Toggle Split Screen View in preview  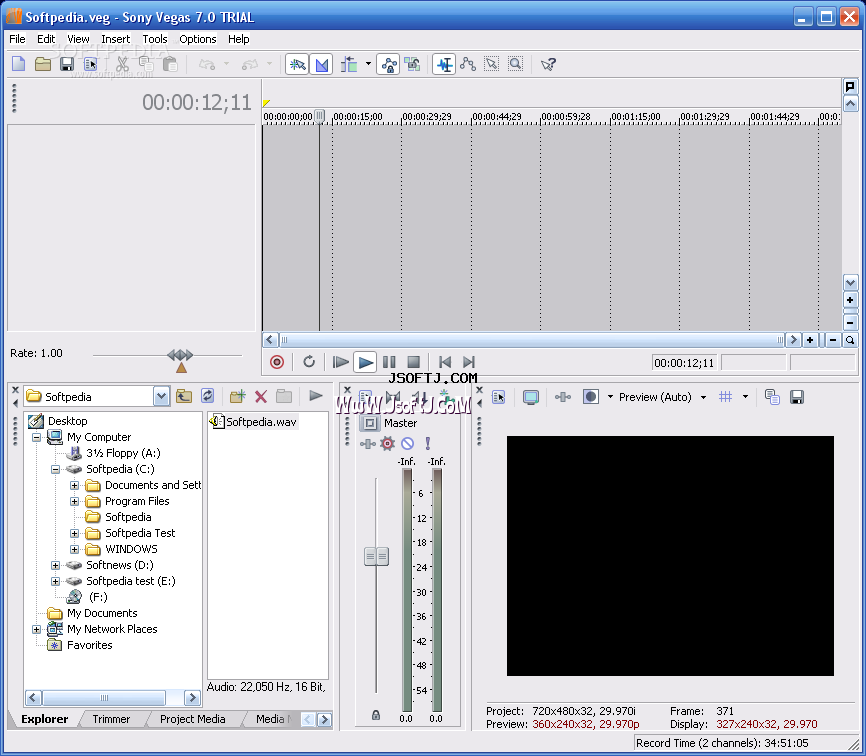click(x=591, y=396)
